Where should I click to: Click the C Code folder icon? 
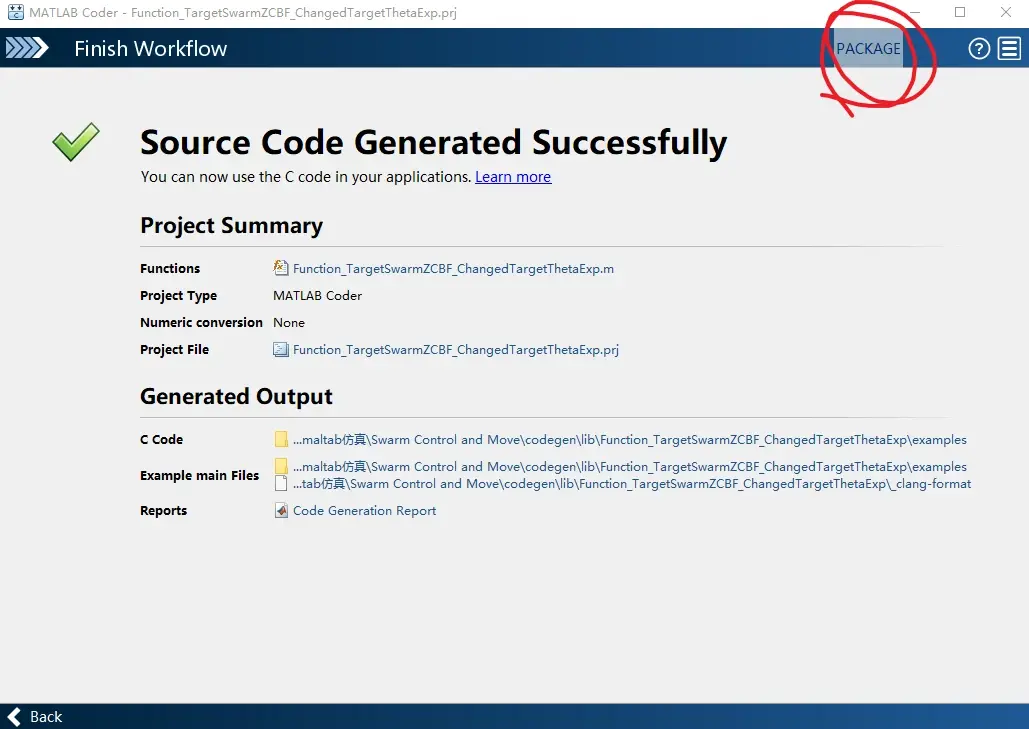(x=281, y=440)
